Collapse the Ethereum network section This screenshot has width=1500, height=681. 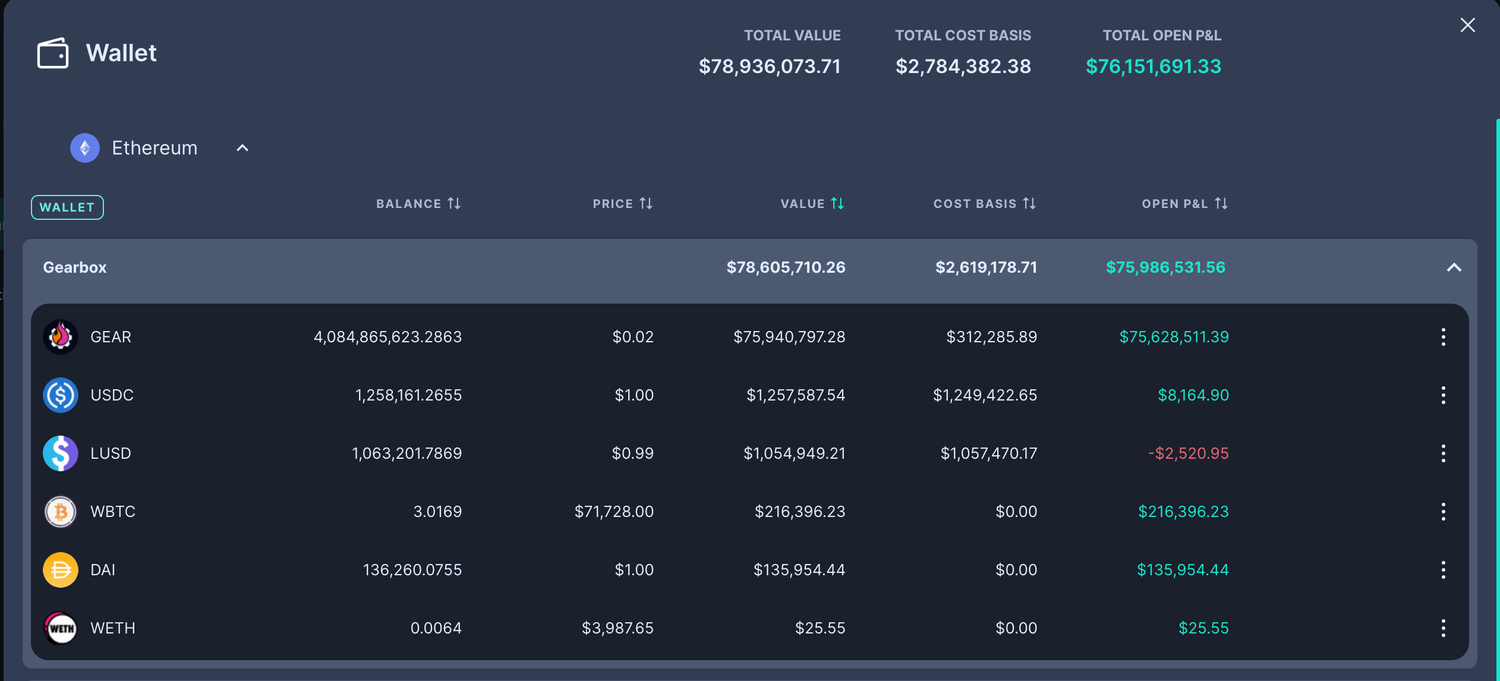click(x=242, y=147)
